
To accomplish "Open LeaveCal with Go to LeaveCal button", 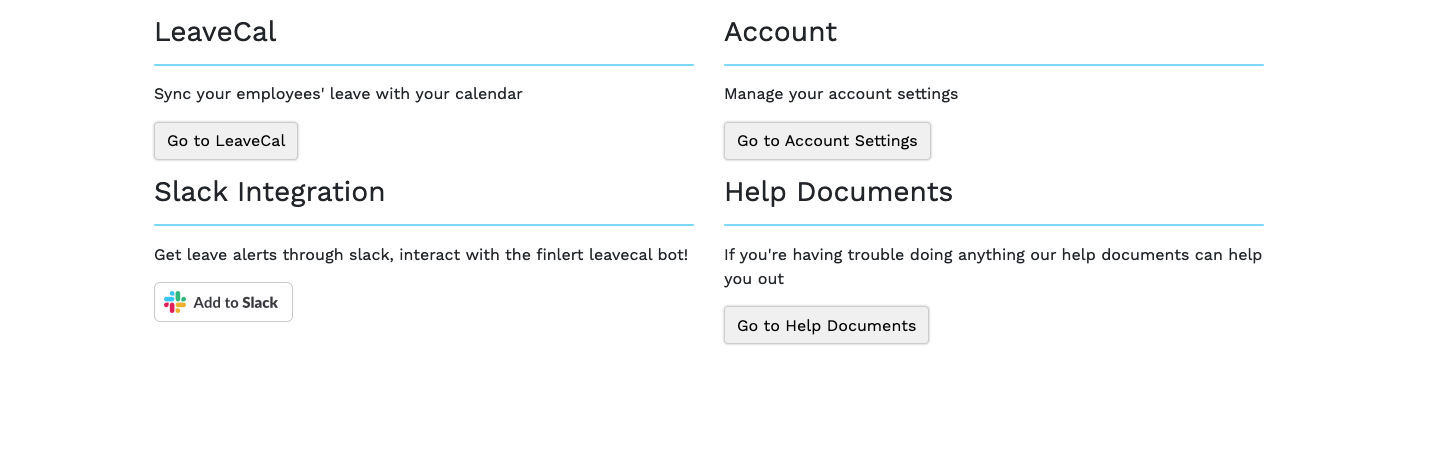I will 226,141.
